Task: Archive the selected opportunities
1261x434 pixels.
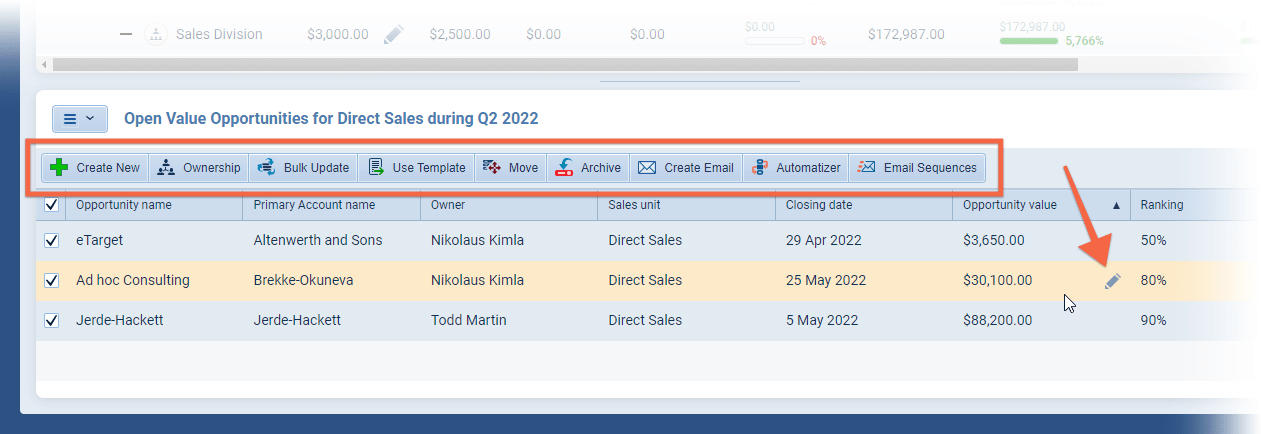Action: pos(565,168)
